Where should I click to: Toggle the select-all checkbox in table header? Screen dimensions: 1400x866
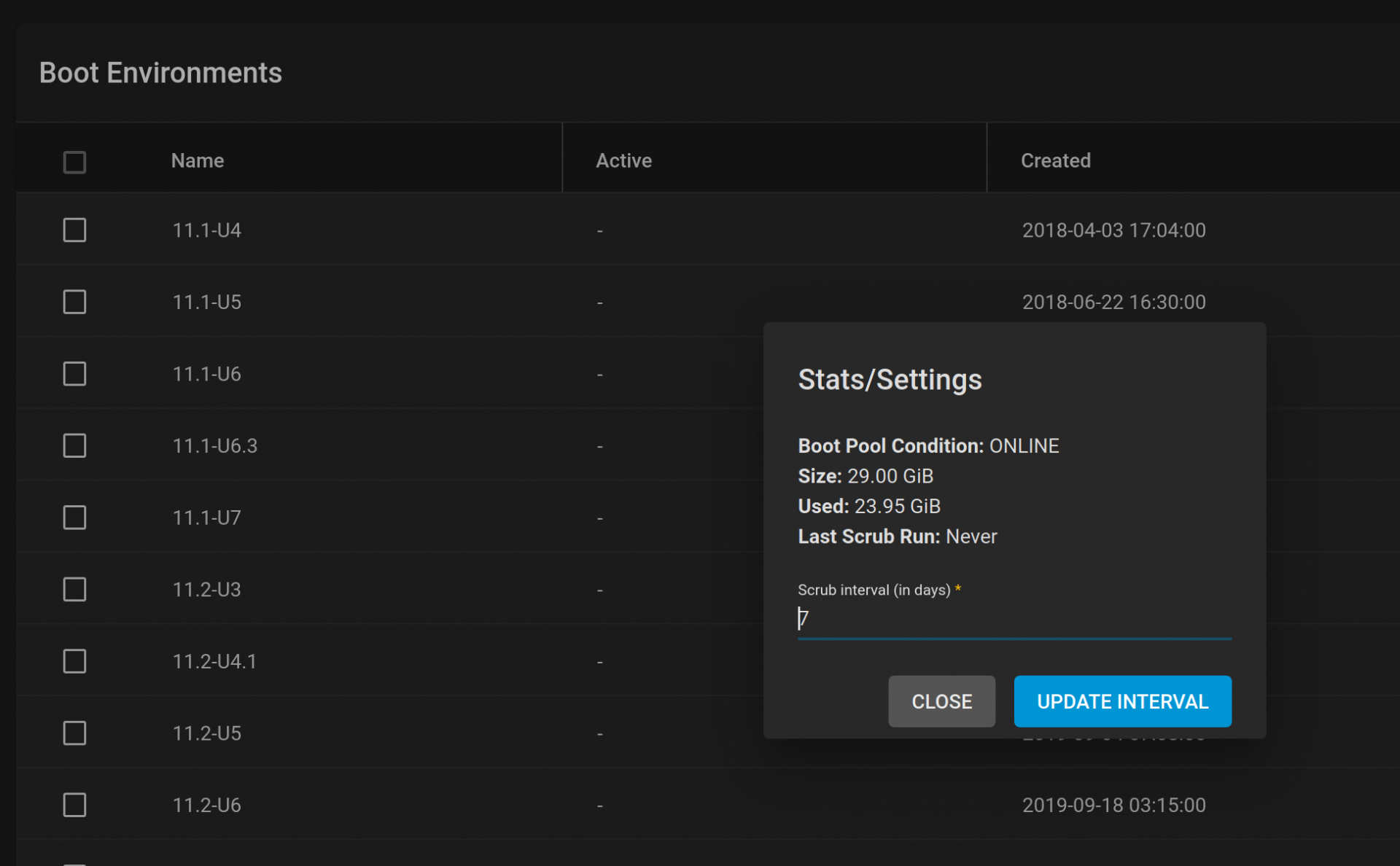pos(74,162)
